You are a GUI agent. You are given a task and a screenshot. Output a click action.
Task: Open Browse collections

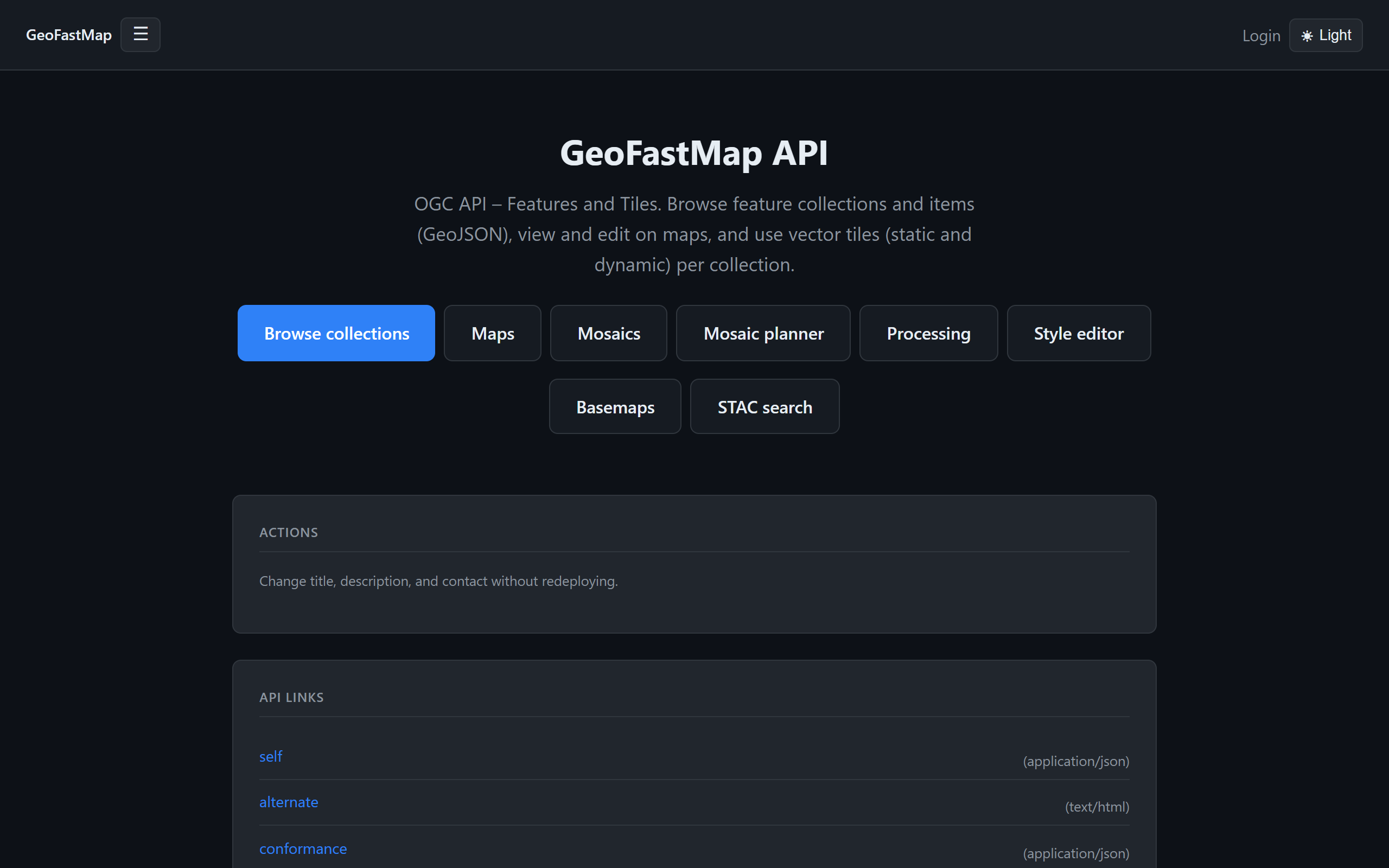tap(336, 333)
